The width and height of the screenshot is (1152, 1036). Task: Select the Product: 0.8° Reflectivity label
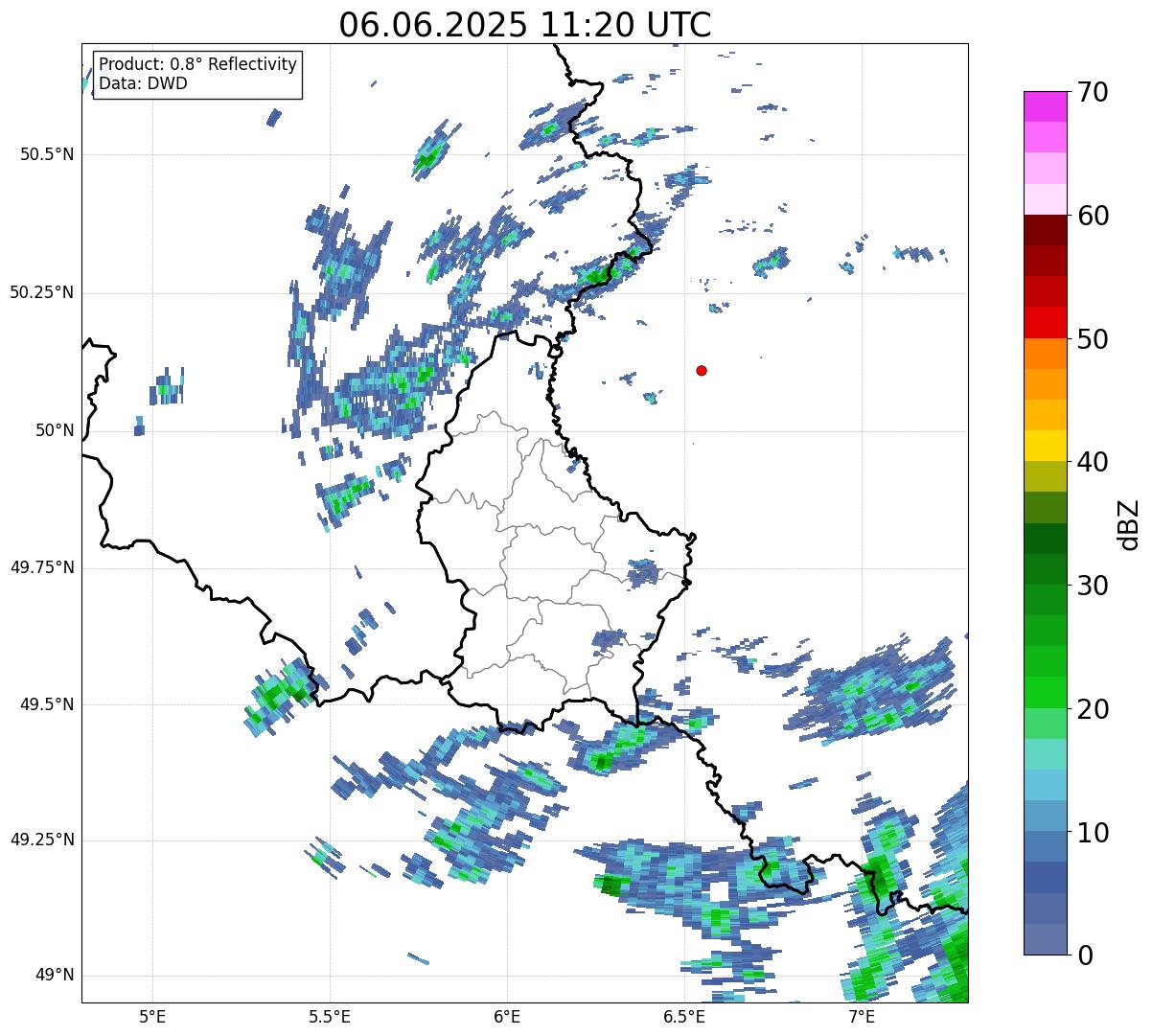198,64
